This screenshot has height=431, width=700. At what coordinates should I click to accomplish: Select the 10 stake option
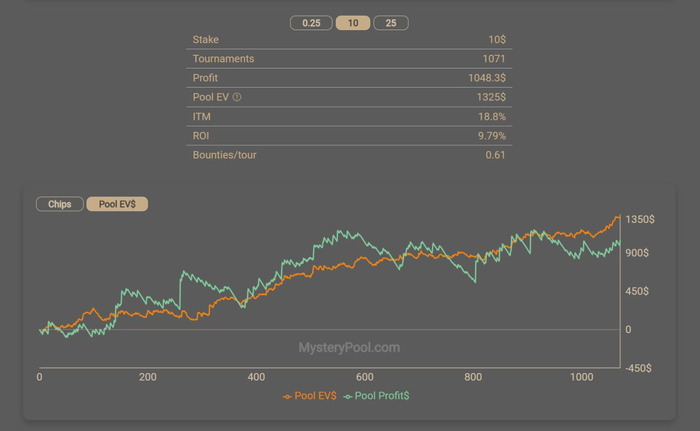coord(352,23)
